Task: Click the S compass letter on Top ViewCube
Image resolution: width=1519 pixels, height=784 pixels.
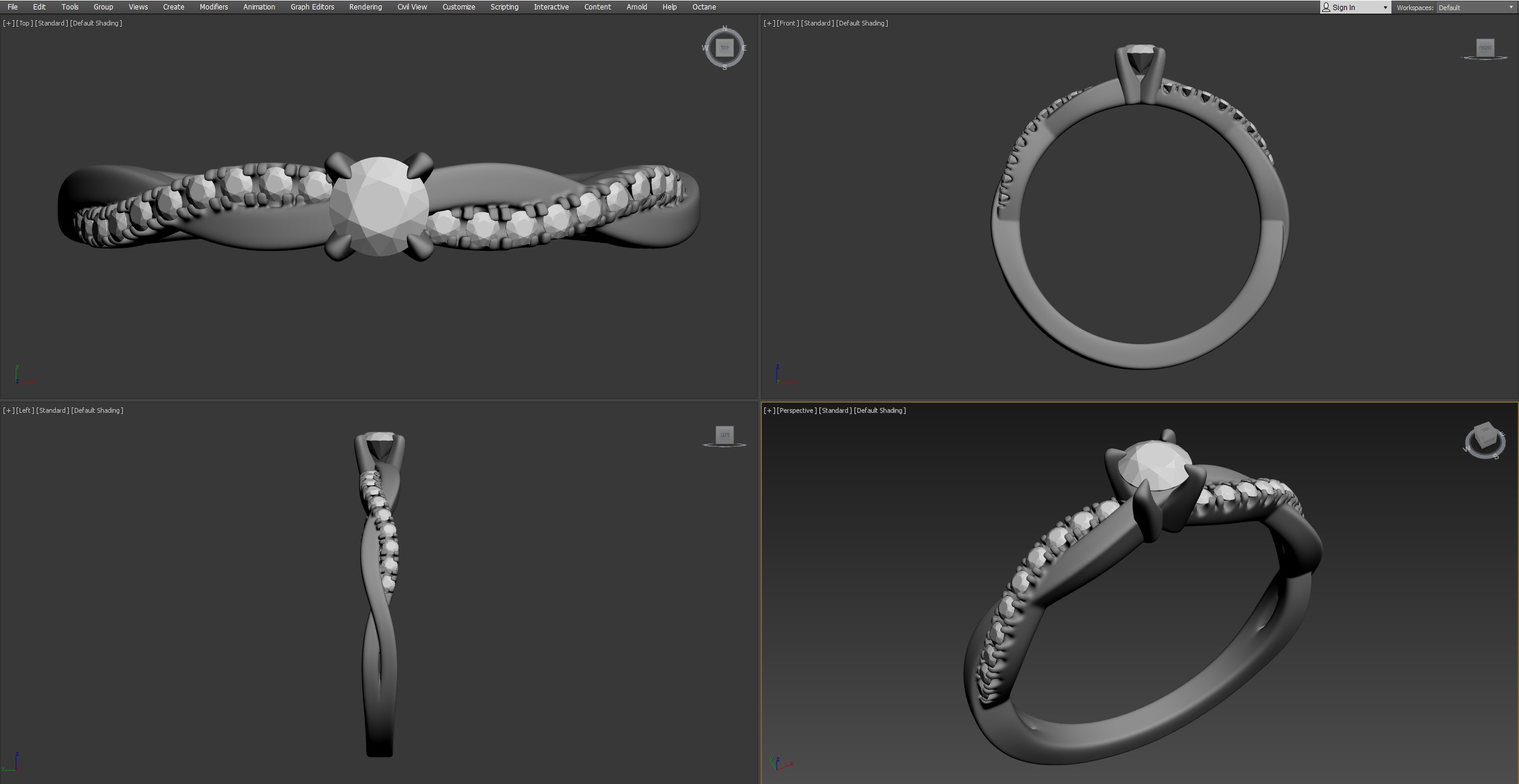Action: 724,68
